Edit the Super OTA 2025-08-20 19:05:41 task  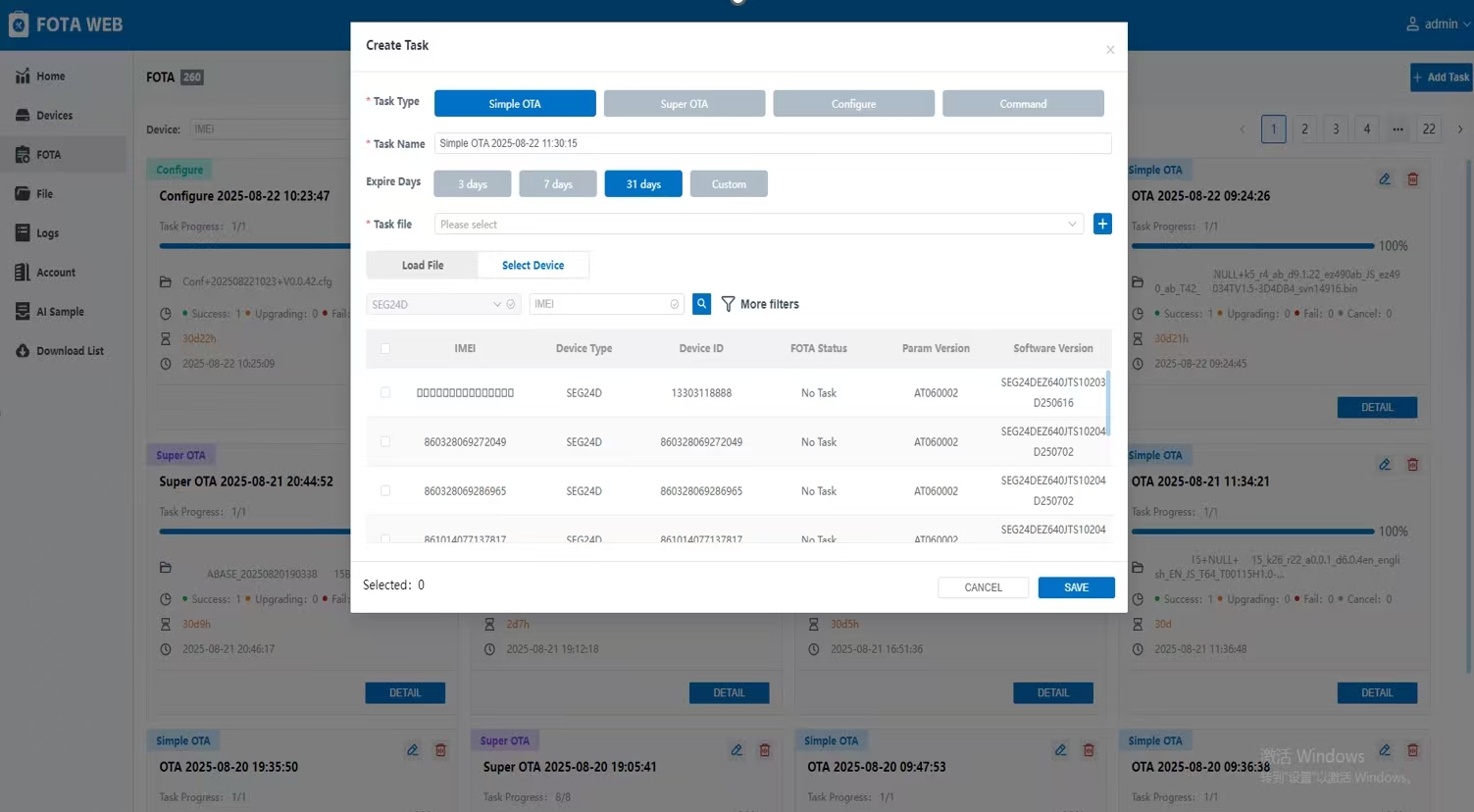point(737,750)
